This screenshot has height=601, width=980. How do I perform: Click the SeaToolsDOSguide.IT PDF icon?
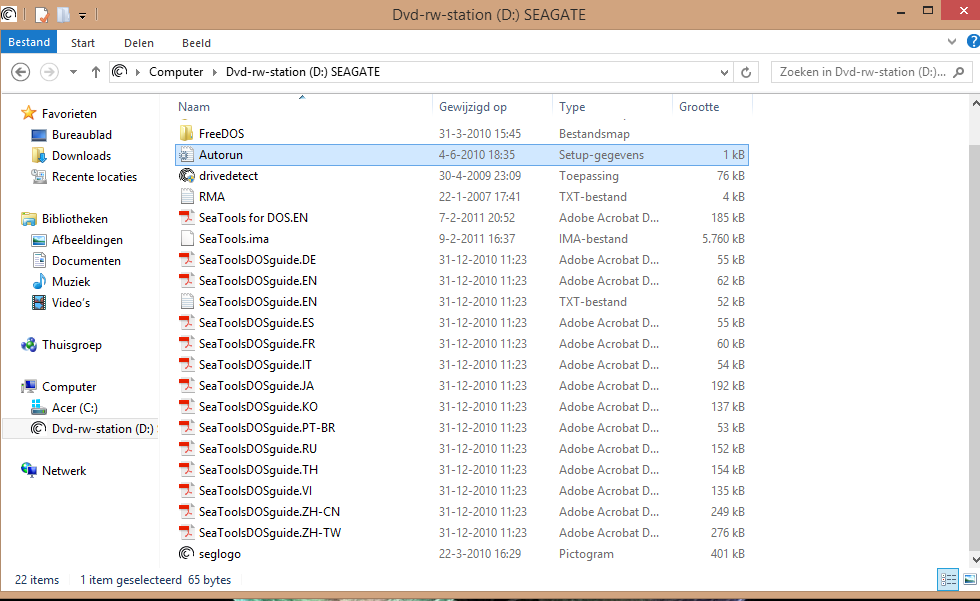point(186,364)
